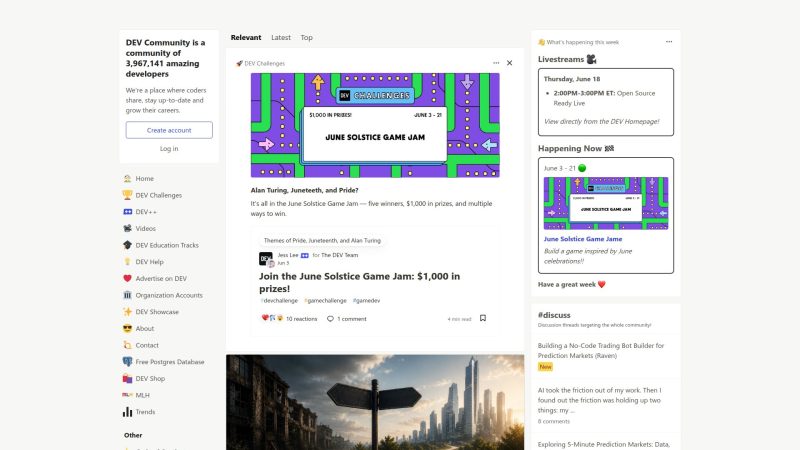Click the bank icon for Organization Accounts

[128, 295]
